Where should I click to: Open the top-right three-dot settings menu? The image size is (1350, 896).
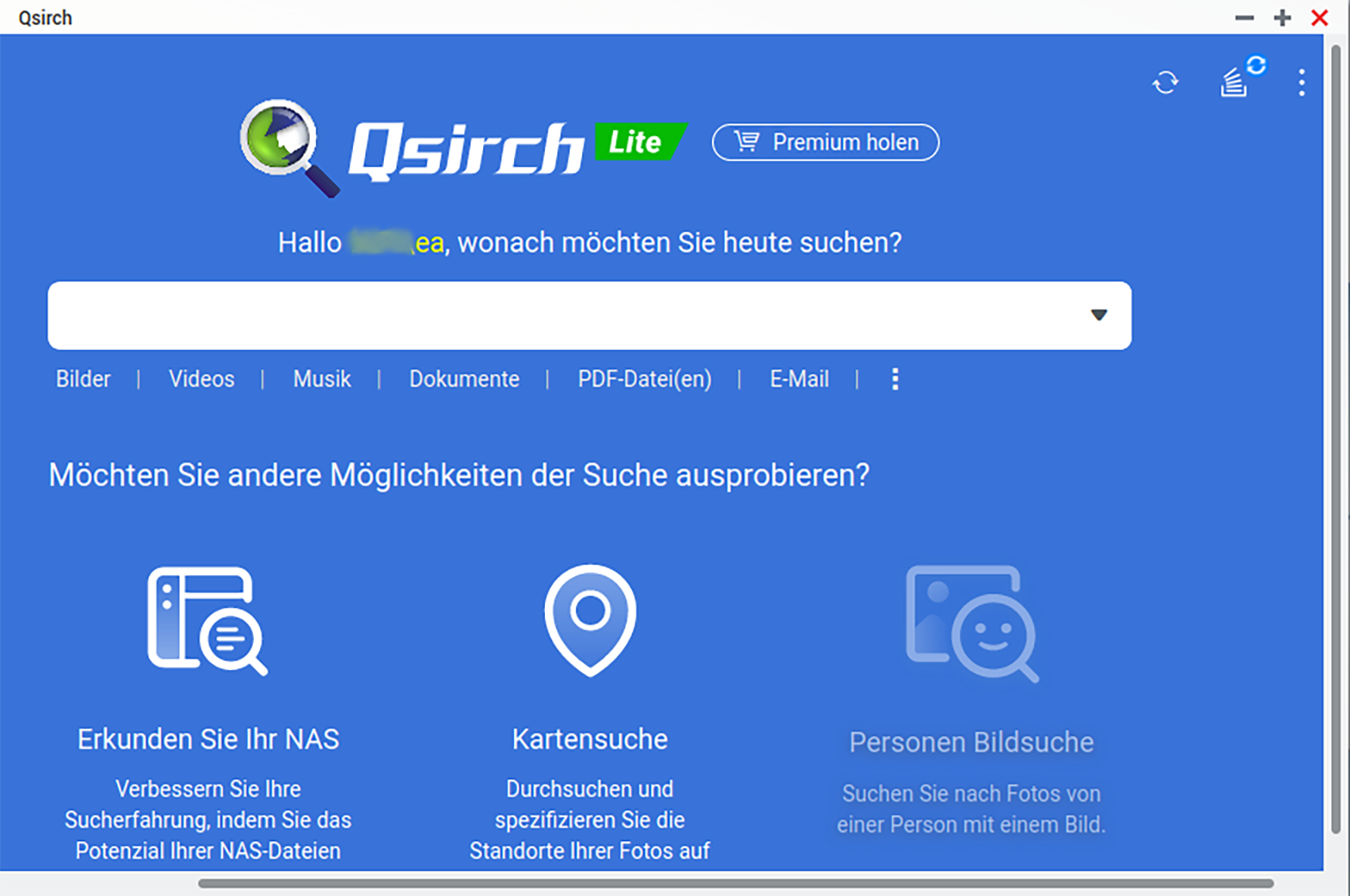click(1301, 82)
